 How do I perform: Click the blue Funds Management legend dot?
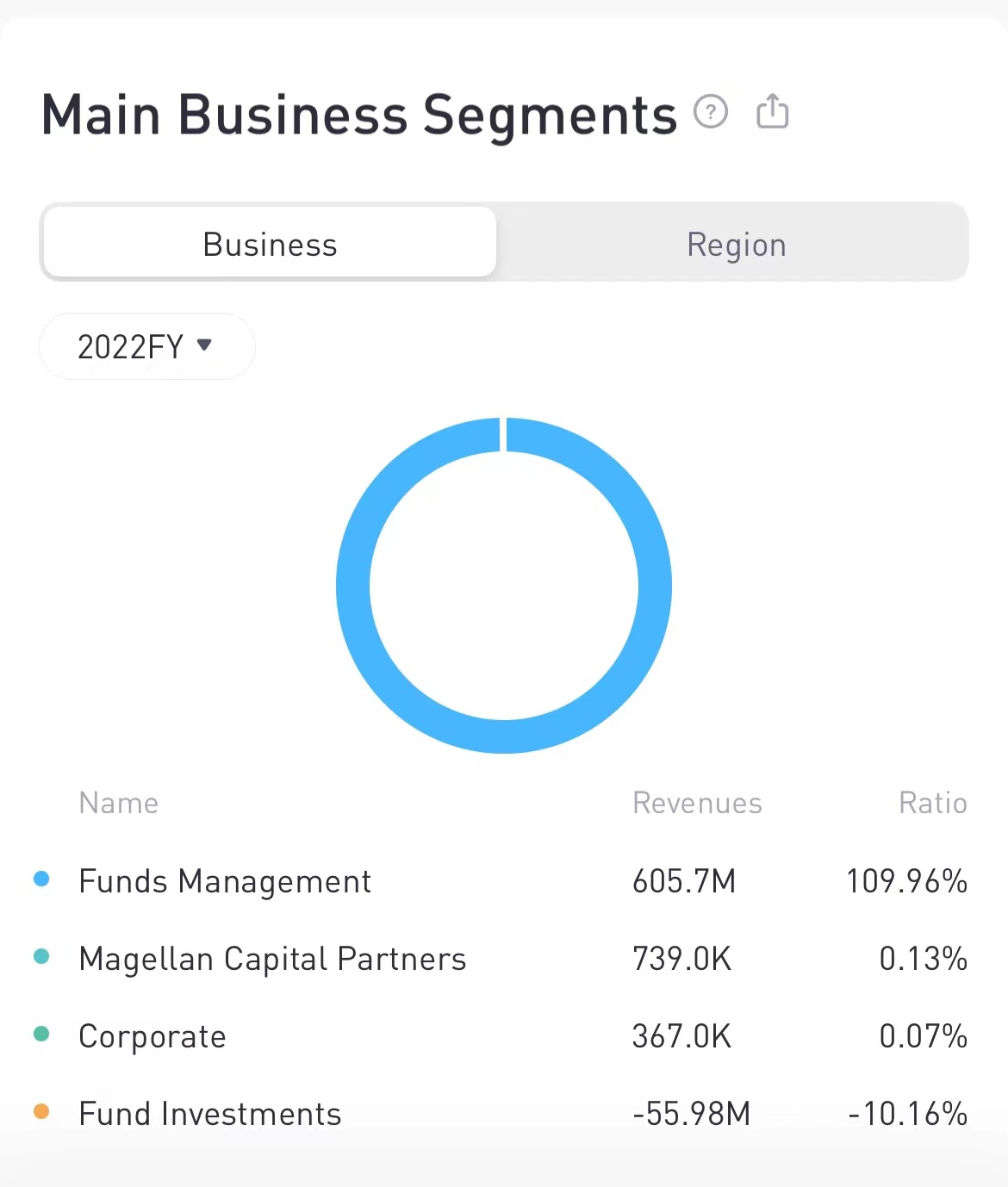[x=41, y=879]
